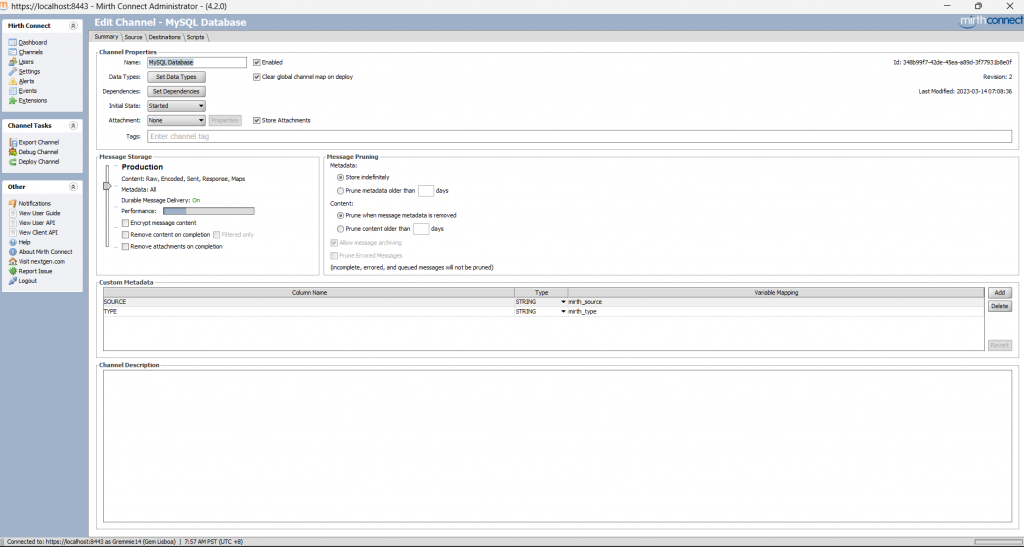Open the View User API icon

coord(12,223)
